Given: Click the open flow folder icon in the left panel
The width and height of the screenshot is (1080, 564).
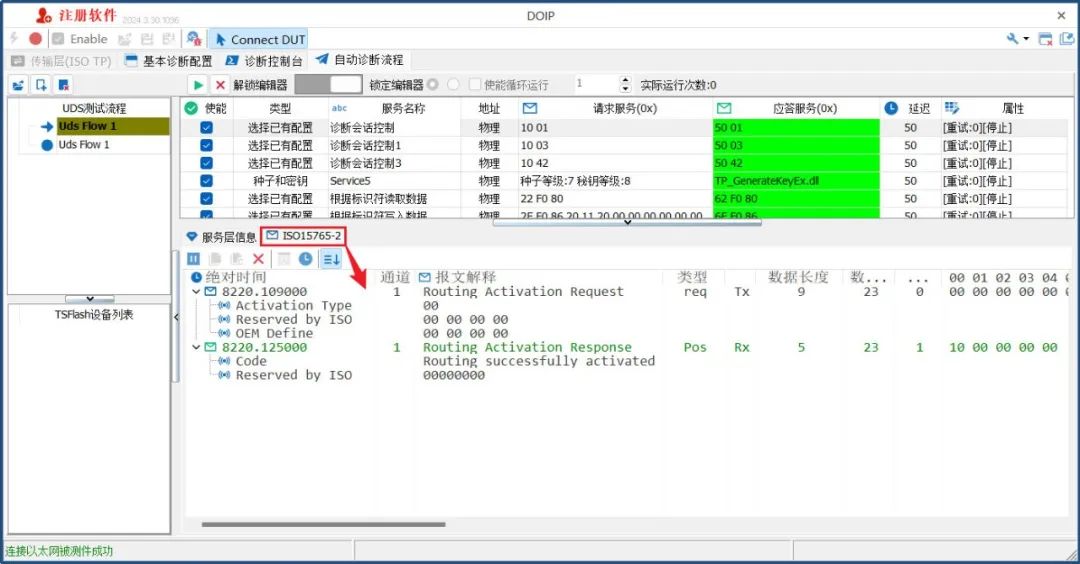Looking at the screenshot, I should (x=19, y=85).
